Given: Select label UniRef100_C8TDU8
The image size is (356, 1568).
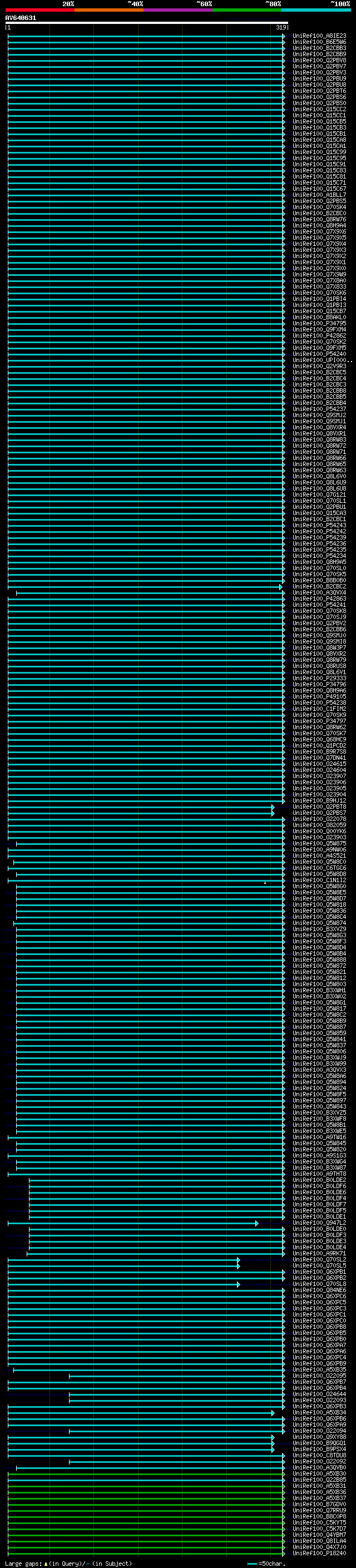Looking at the screenshot, I should pos(319,1456).
